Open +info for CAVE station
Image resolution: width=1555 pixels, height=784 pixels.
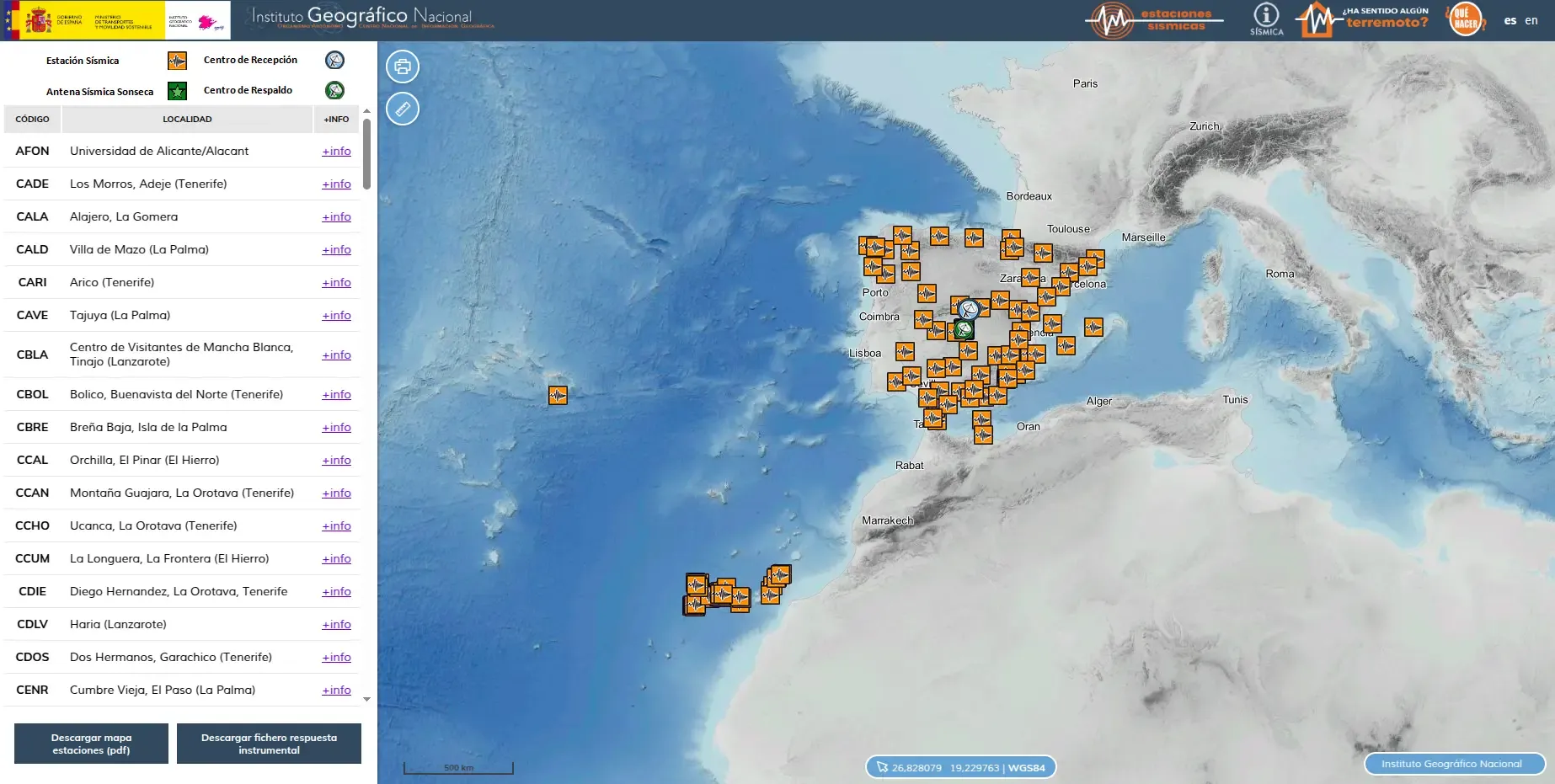point(336,316)
